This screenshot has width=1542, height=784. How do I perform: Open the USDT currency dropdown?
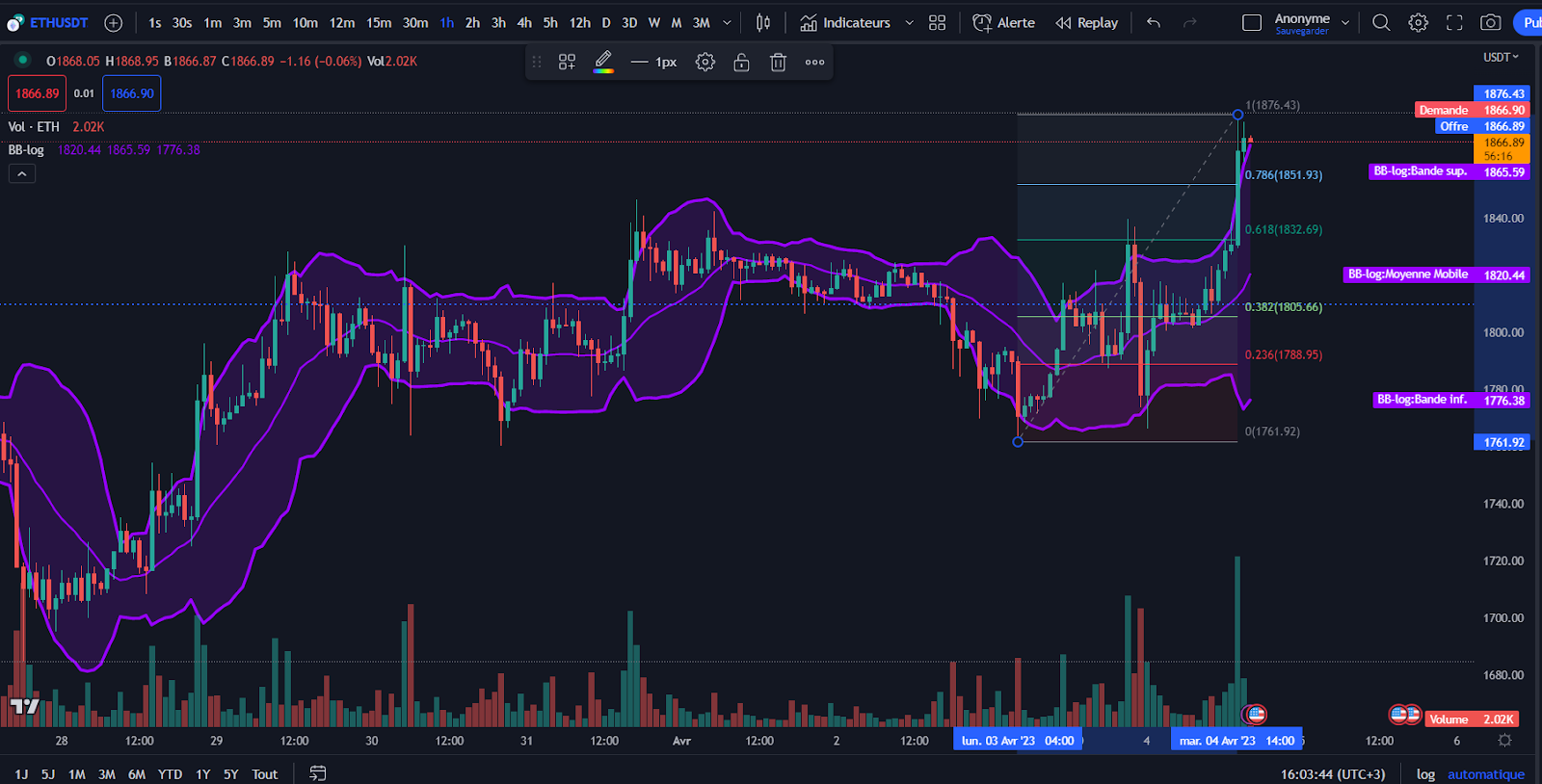pos(1501,57)
